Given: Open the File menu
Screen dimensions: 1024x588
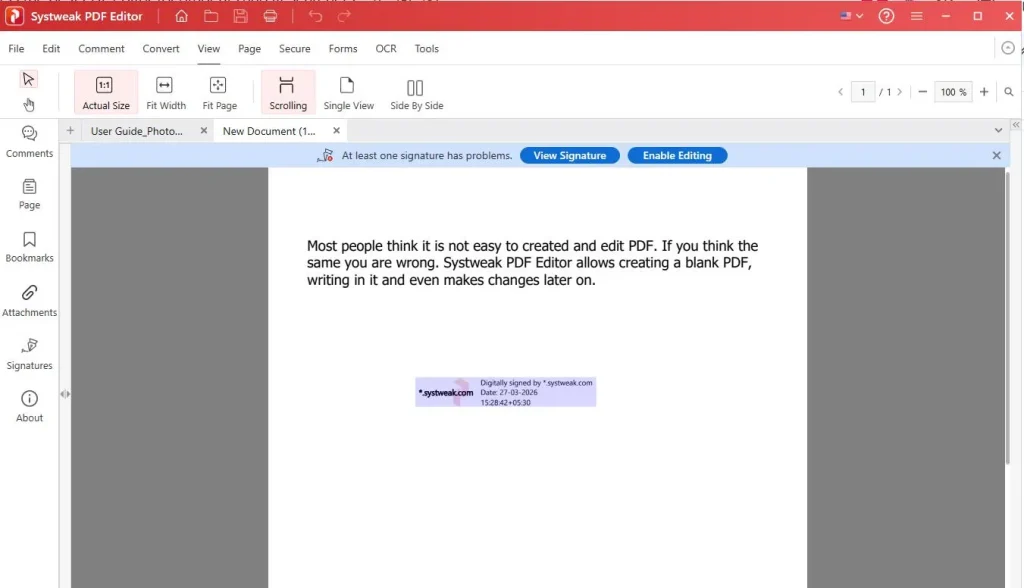Looking at the screenshot, I should point(16,49).
